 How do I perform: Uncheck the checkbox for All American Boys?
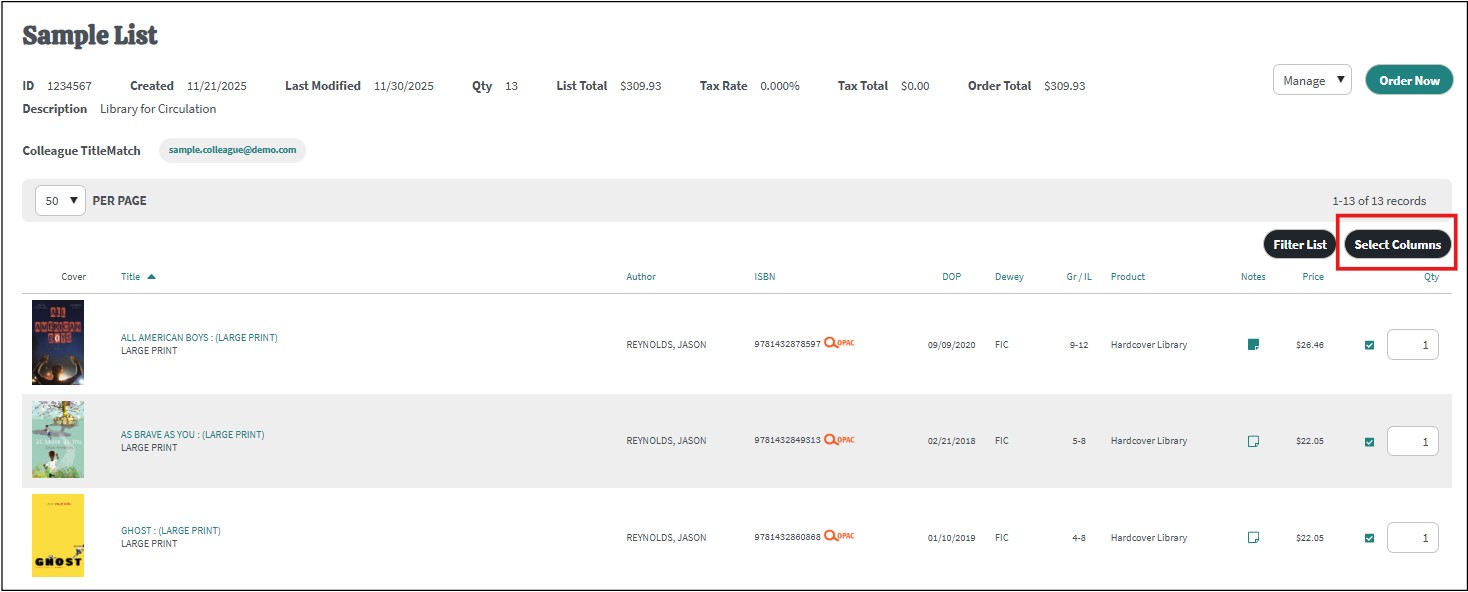point(1369,345)
